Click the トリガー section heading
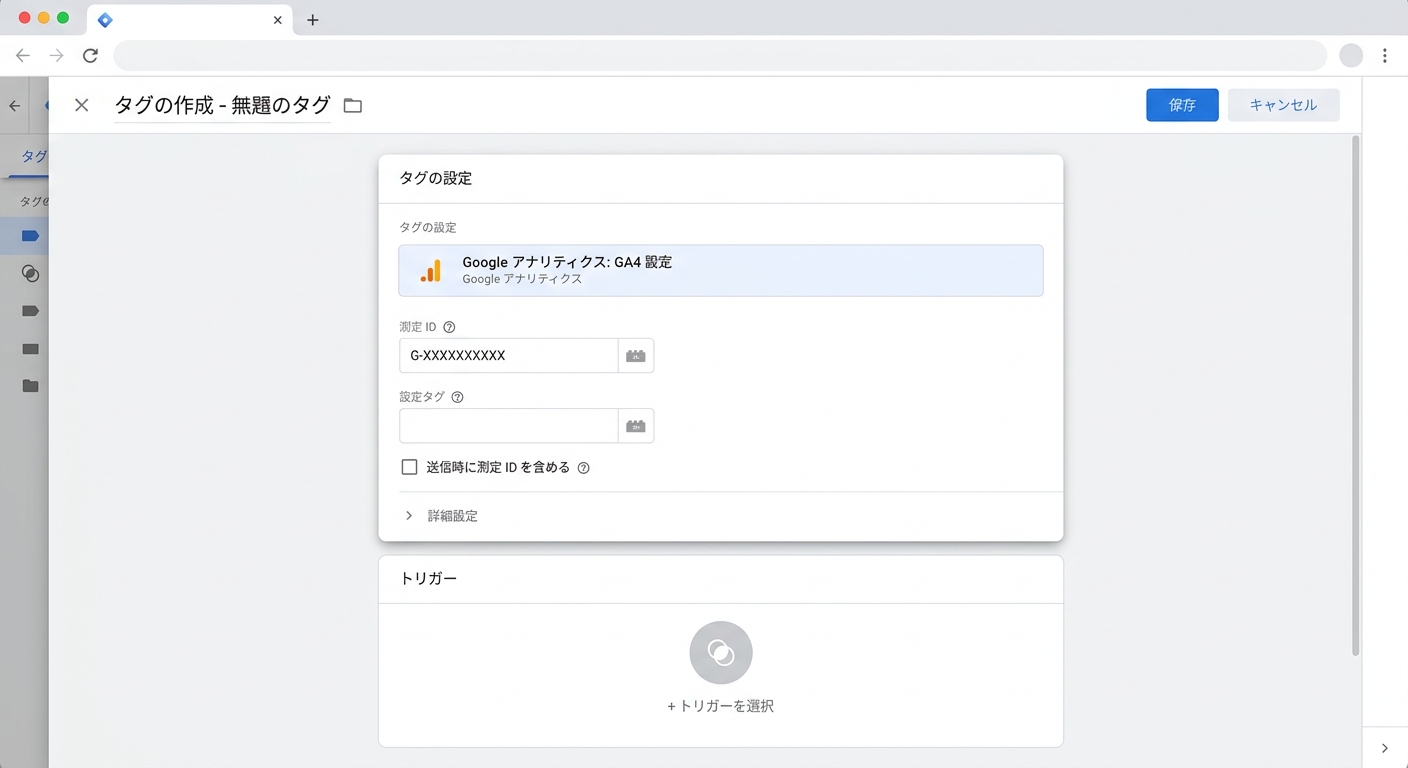The image size is (1408, 768). pos(428,579)
